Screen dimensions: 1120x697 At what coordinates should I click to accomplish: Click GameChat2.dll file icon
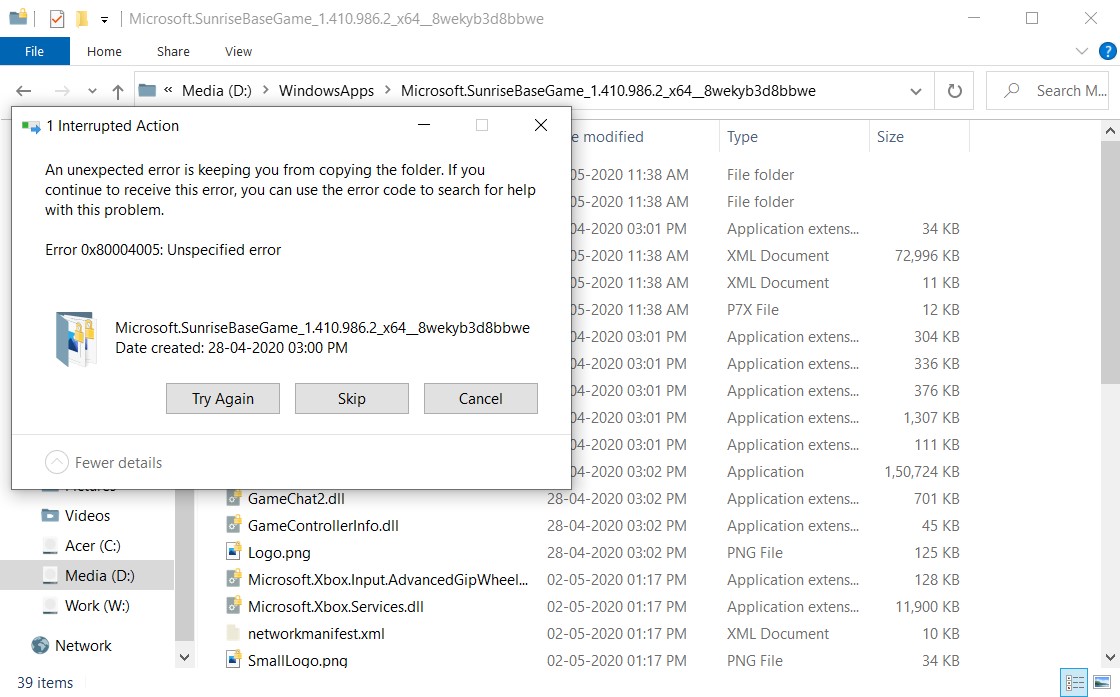234,498
